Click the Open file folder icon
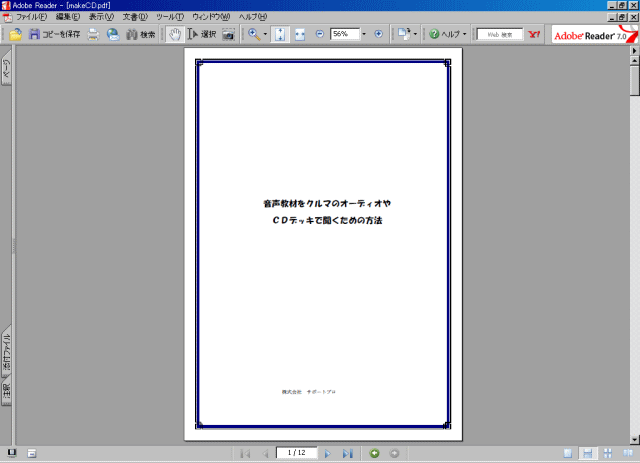Viewport: 640px width, 463px height. [x=15, y=34]
